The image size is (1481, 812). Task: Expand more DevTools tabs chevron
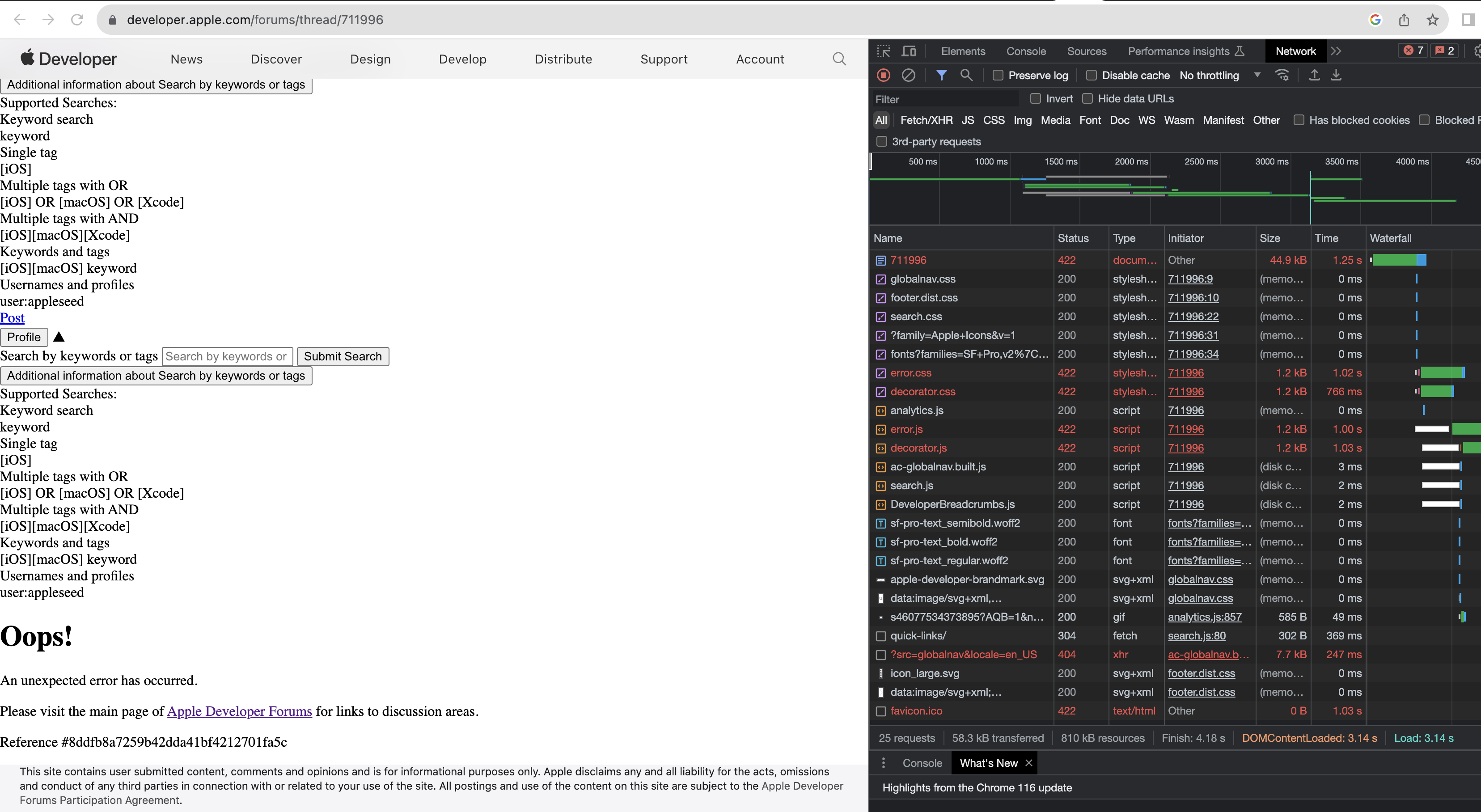click(1336, 51)
